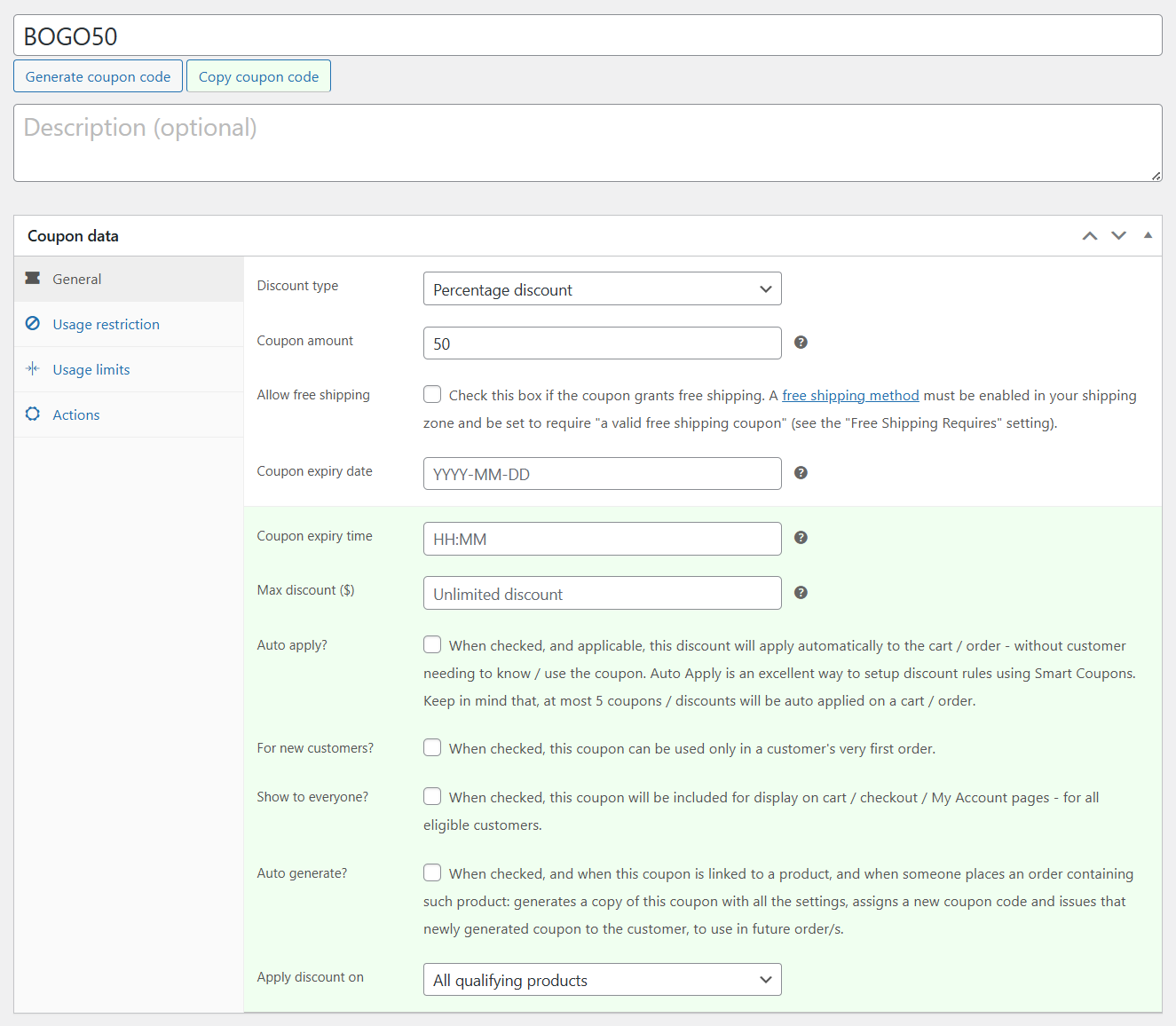Viewport: 1176px width, 1026px height.
Task: Follow the free shipping method link
Action: [x=850, y=396]
